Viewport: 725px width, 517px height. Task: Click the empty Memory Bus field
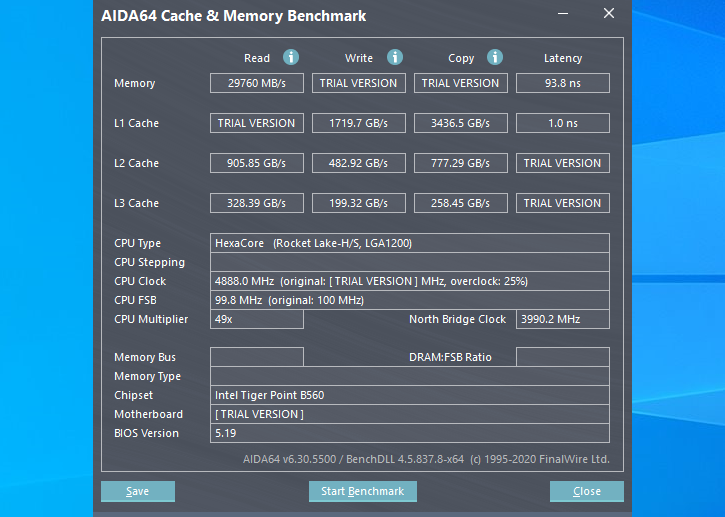[x=257, y=357]
